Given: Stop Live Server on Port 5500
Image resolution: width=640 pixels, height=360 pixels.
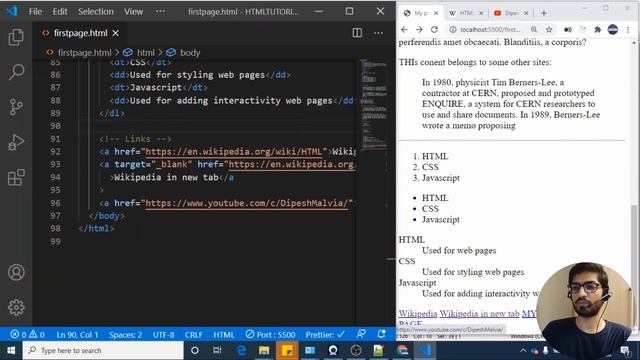Looking at the screenshot, I should click(270, 335).
